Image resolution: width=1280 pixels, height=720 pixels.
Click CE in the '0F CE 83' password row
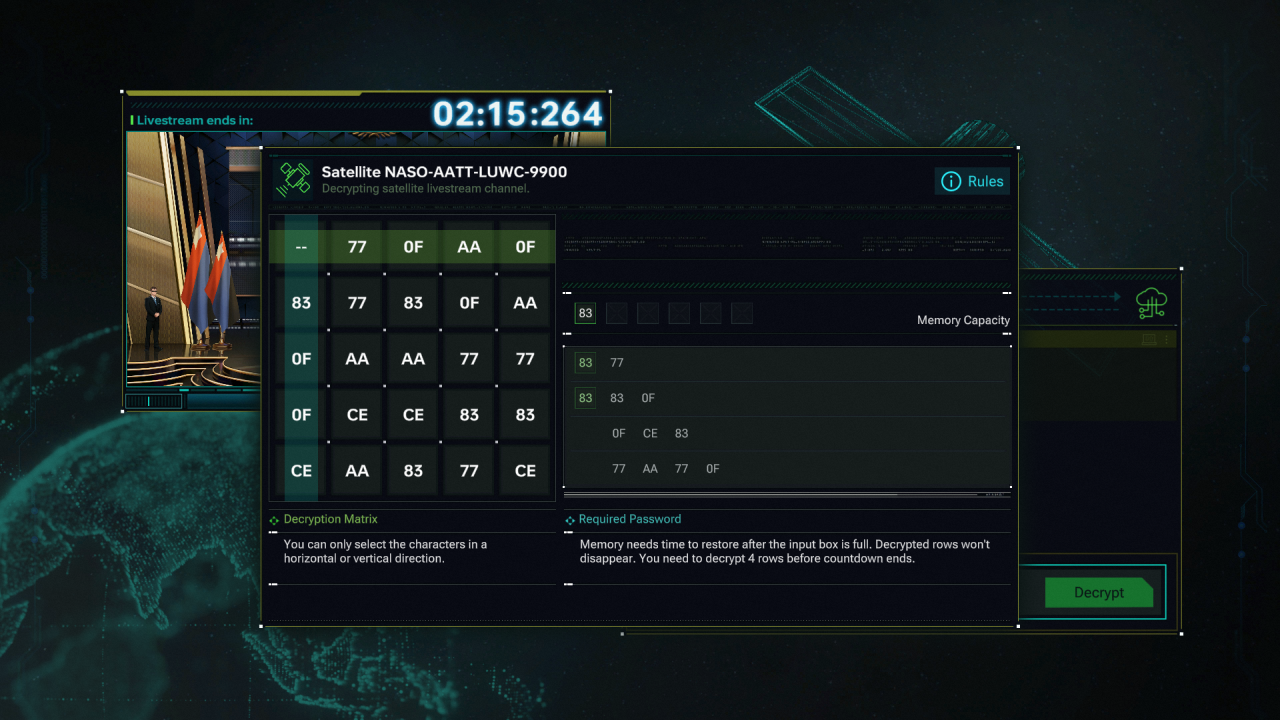[x=650, y=433]
